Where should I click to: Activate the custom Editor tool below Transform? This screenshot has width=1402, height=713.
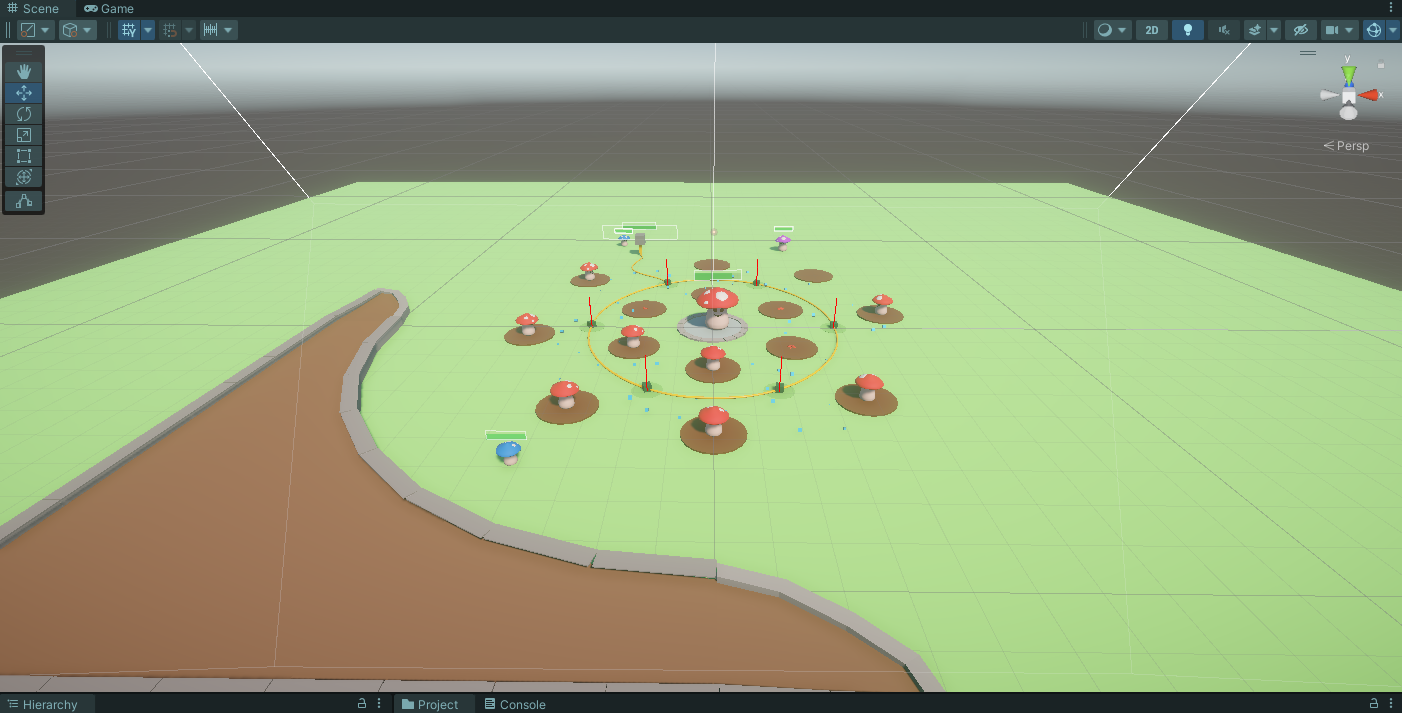(x=23, y=202)
